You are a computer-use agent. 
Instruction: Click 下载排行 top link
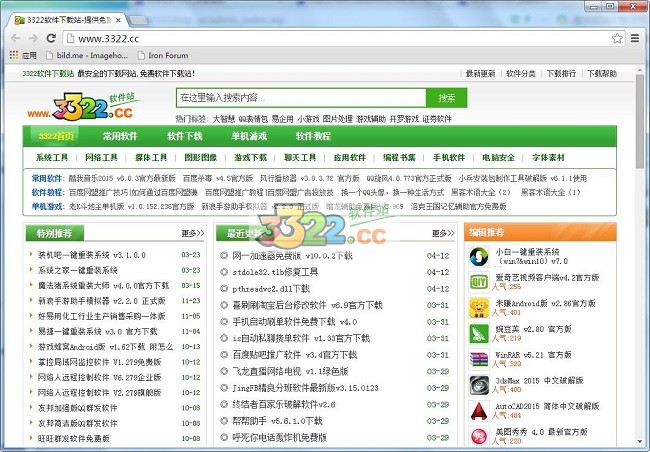coord(561,73)
